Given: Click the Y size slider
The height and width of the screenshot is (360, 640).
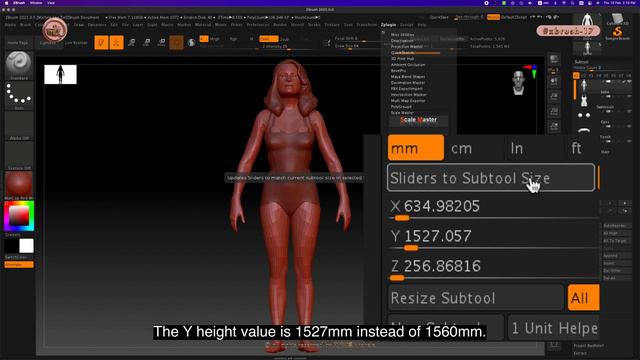Looking at the screenshot, I should click(x=493, y=239).
